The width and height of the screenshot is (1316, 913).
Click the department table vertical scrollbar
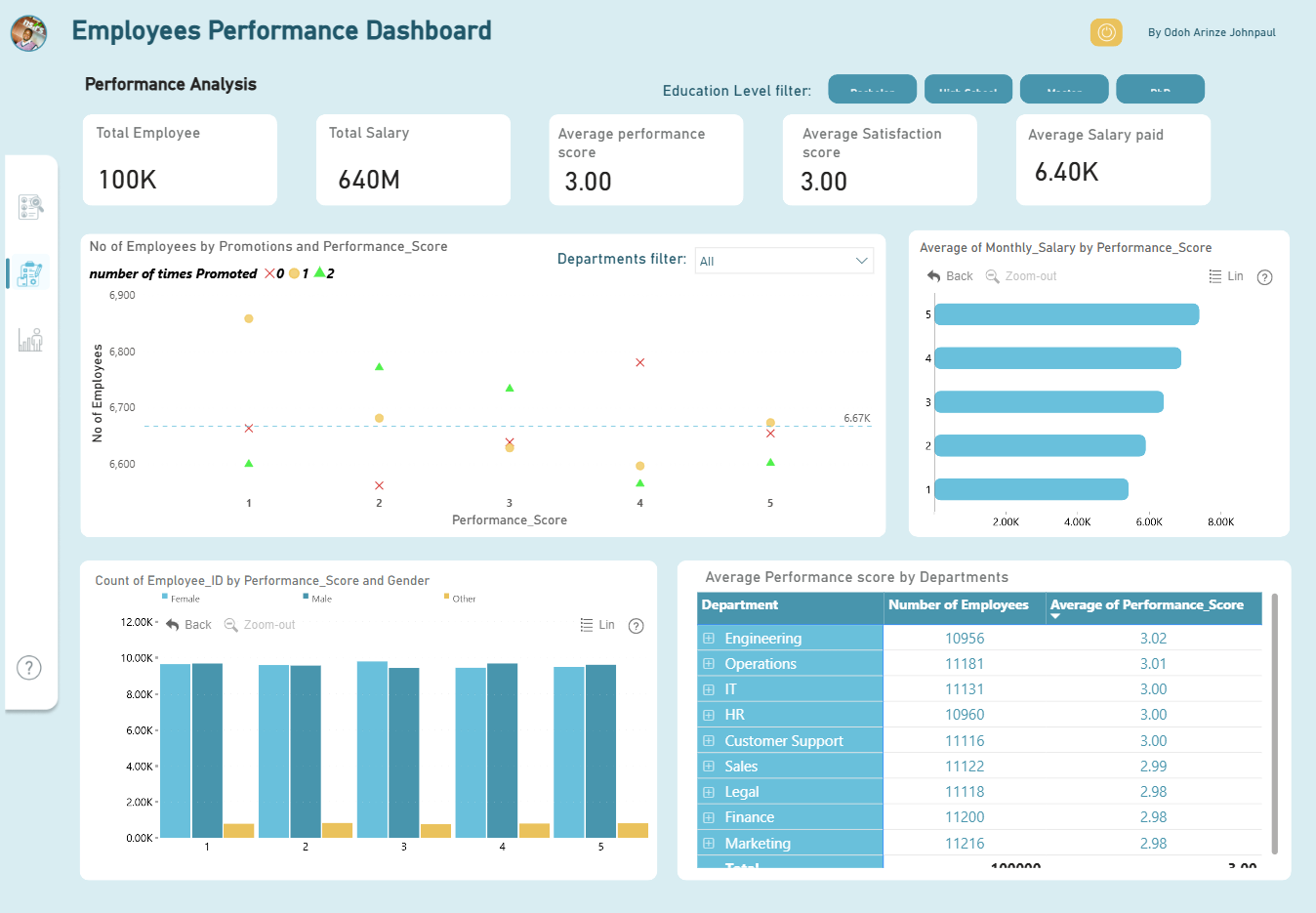pos(1275,725)
